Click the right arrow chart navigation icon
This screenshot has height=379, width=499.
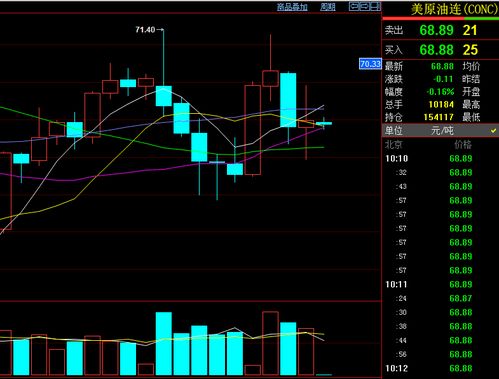pos(364,6)
